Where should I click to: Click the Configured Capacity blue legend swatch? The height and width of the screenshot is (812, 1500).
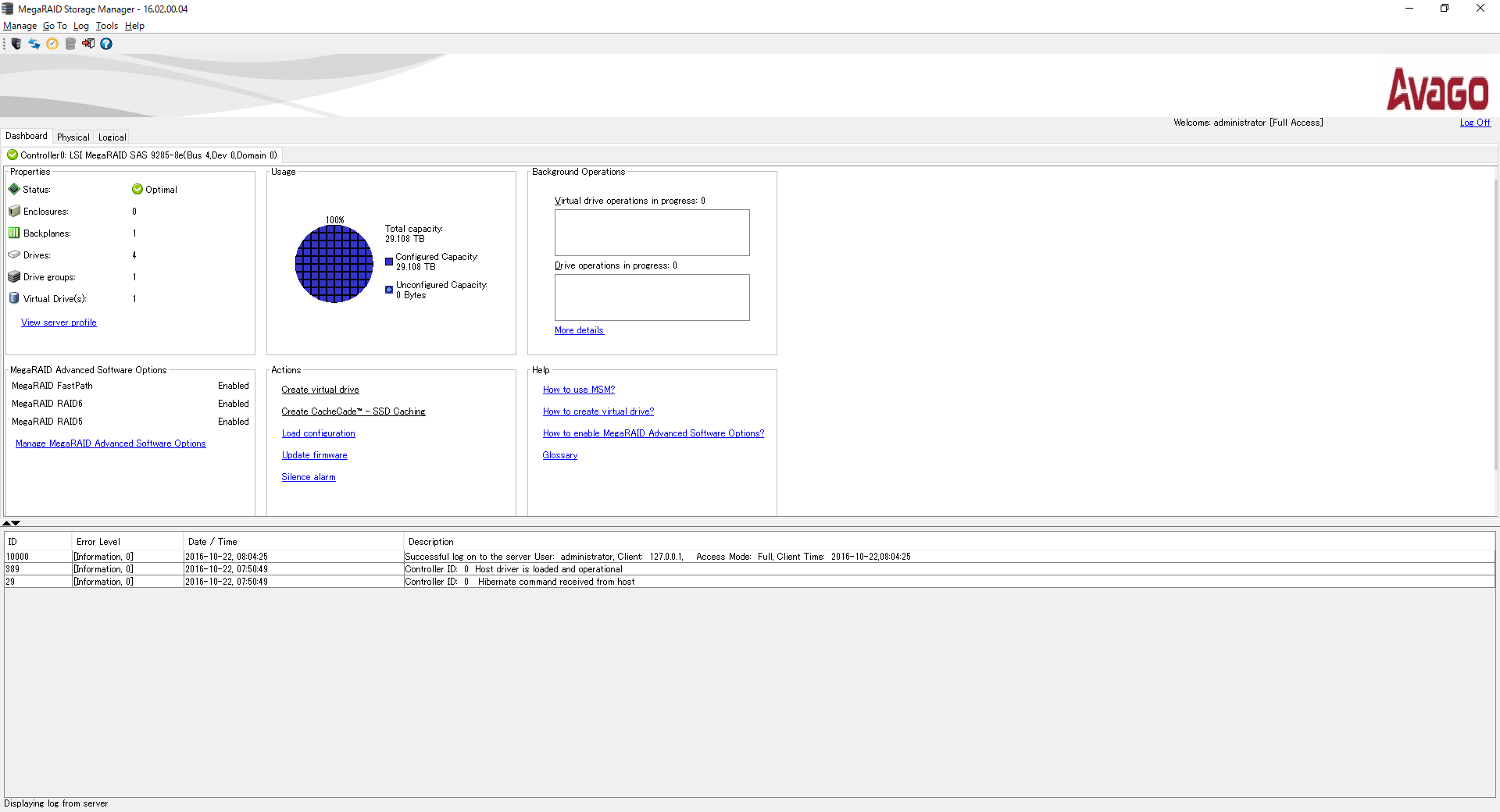(389, 262)
